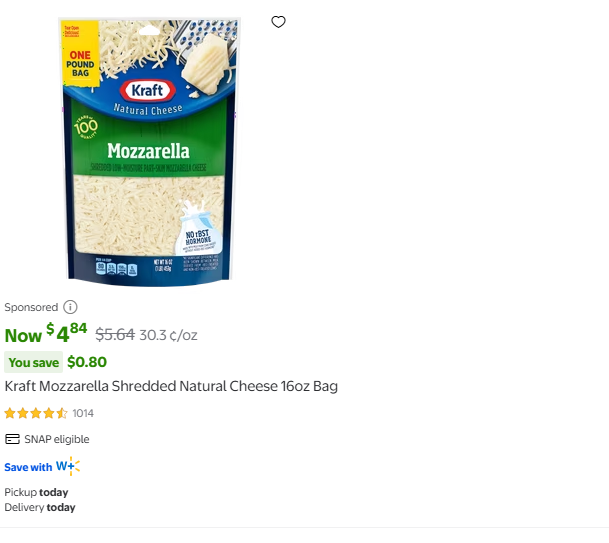
Task: Click the One Pound Bag yellow label
Action: pyautogui.click(x=80, y=54)
